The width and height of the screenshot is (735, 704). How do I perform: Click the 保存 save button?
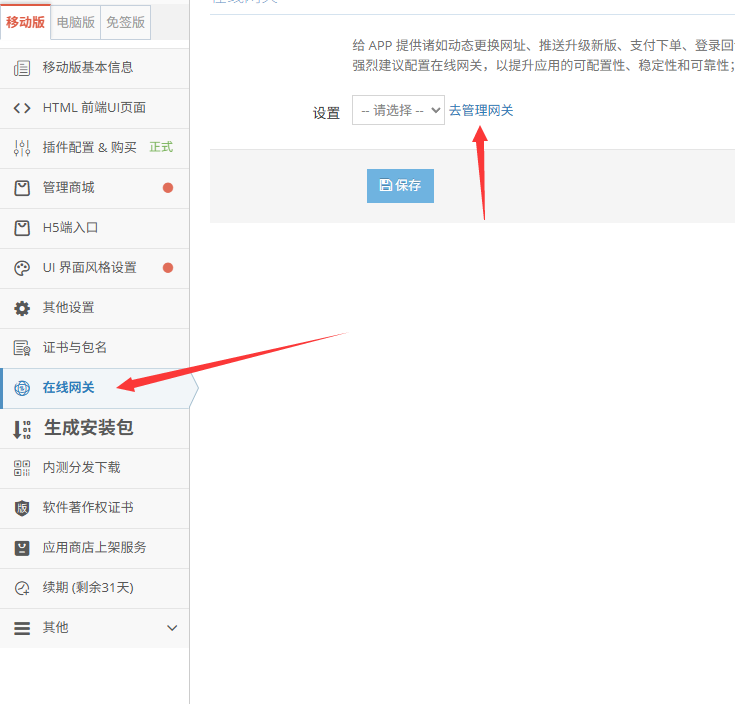(400, 186)
